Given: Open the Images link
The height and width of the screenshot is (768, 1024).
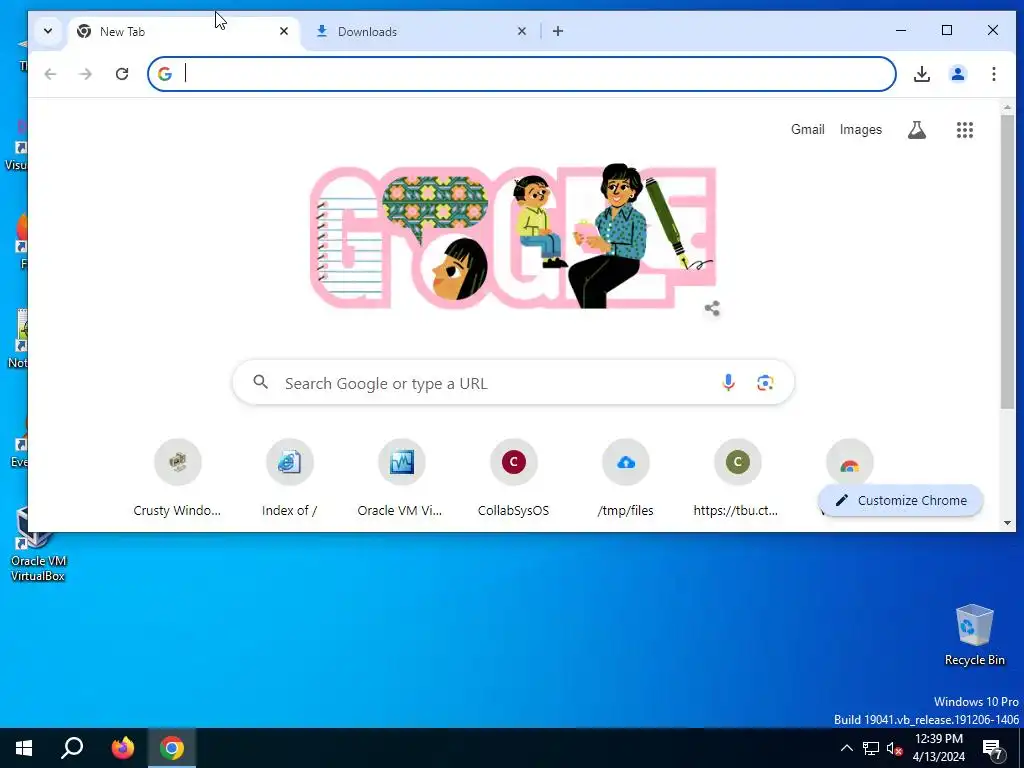Looking at the screenshot, I should point(861,129).
